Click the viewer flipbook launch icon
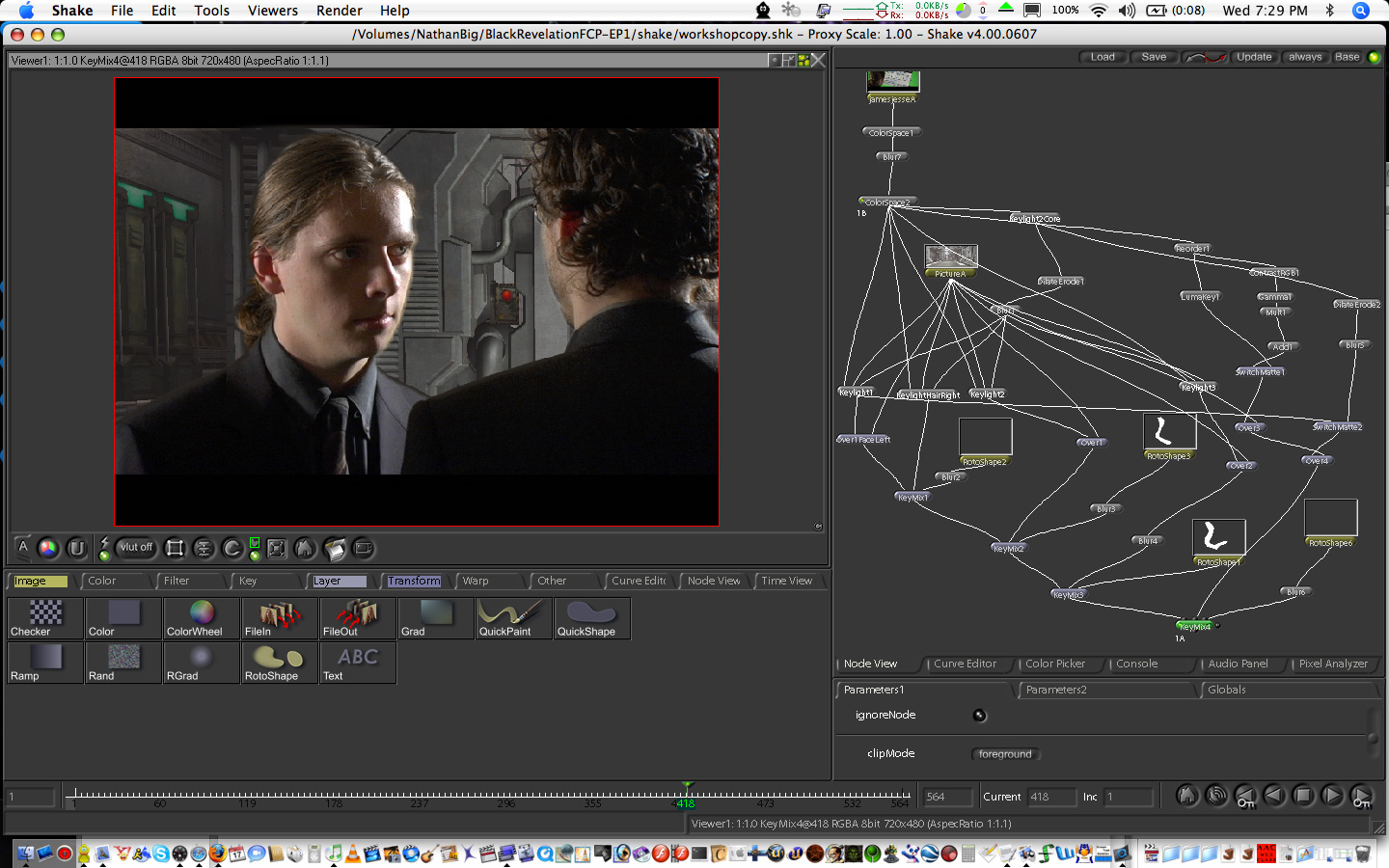 (x=335, y=548)
